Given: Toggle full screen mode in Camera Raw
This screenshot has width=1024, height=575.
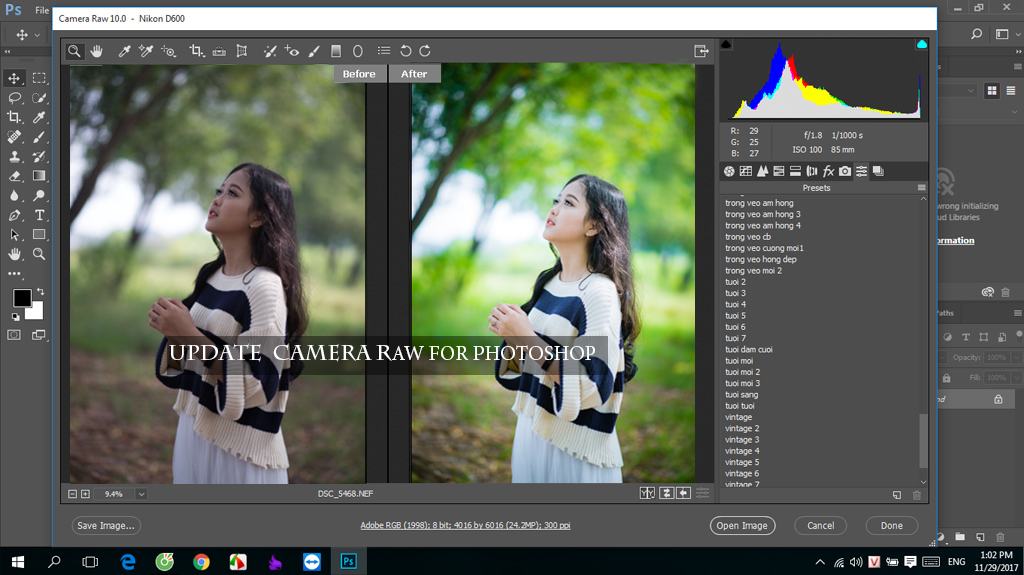Looking at the screenshot, I should 701,51.
